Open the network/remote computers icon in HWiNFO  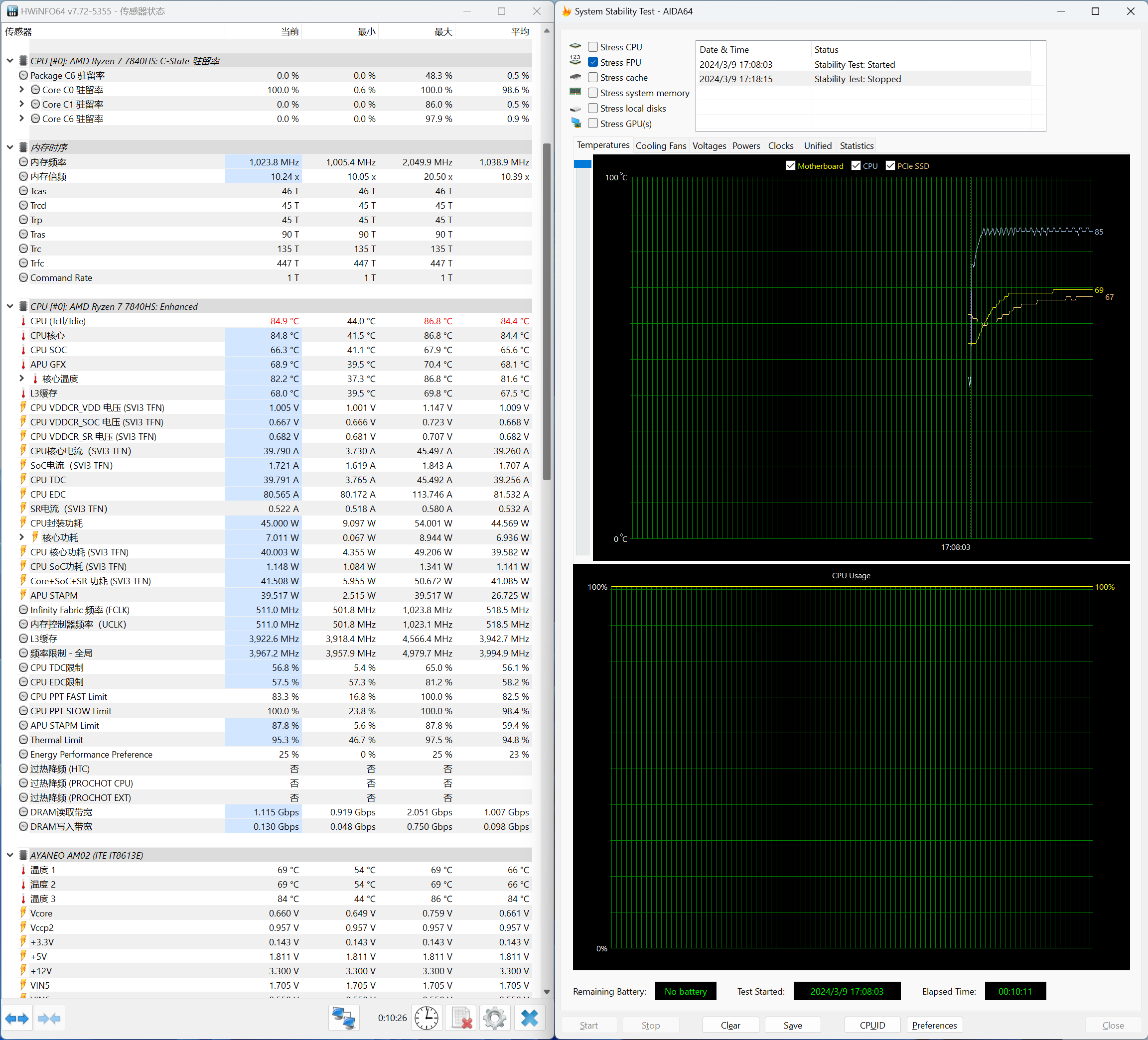tap(343, 1019)
